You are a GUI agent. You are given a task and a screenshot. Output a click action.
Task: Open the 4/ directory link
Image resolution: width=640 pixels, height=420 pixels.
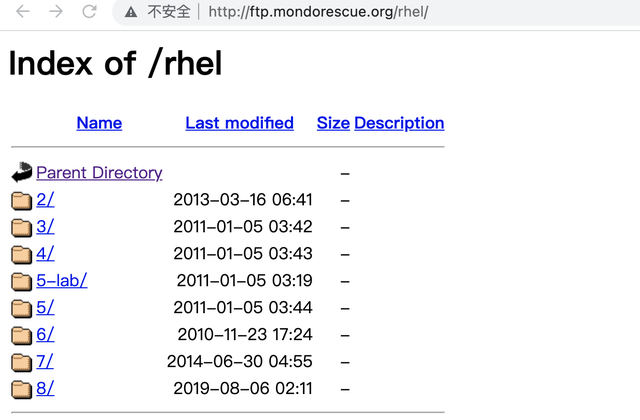click(x=45, y=254)
